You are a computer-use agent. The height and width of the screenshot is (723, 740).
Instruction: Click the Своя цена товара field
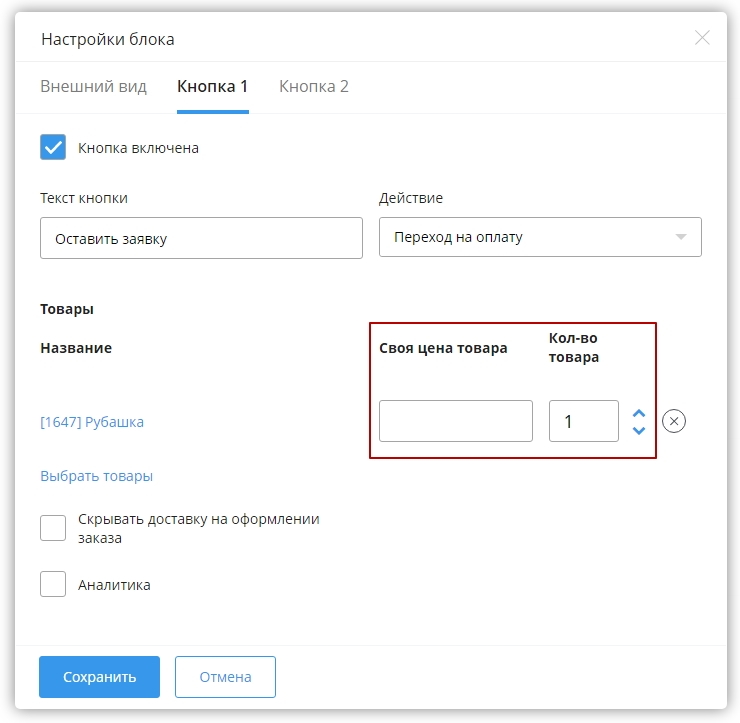tap(455, 421)
